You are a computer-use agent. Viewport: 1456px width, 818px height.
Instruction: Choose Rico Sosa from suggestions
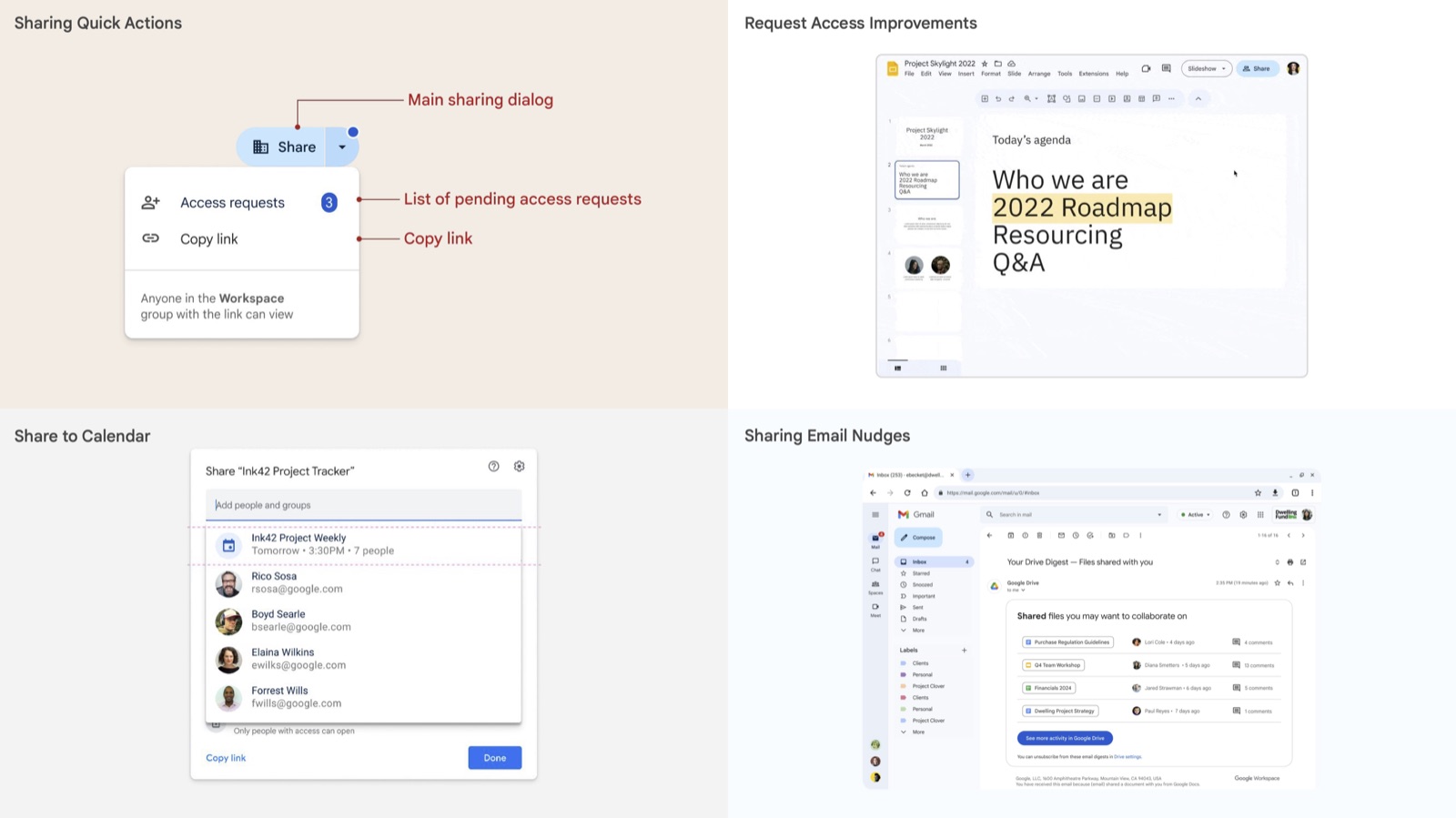pos(363,582)
